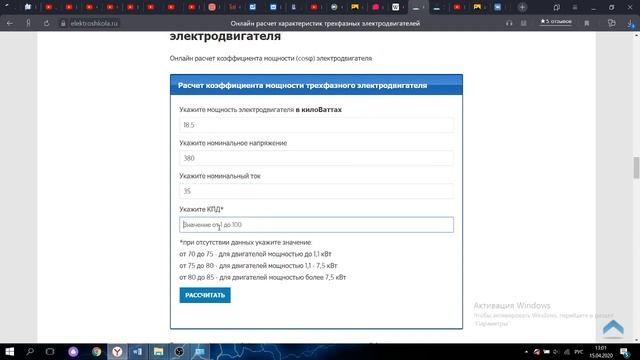Switch to Yandex Browser taskbar icon

coord(117,351)
